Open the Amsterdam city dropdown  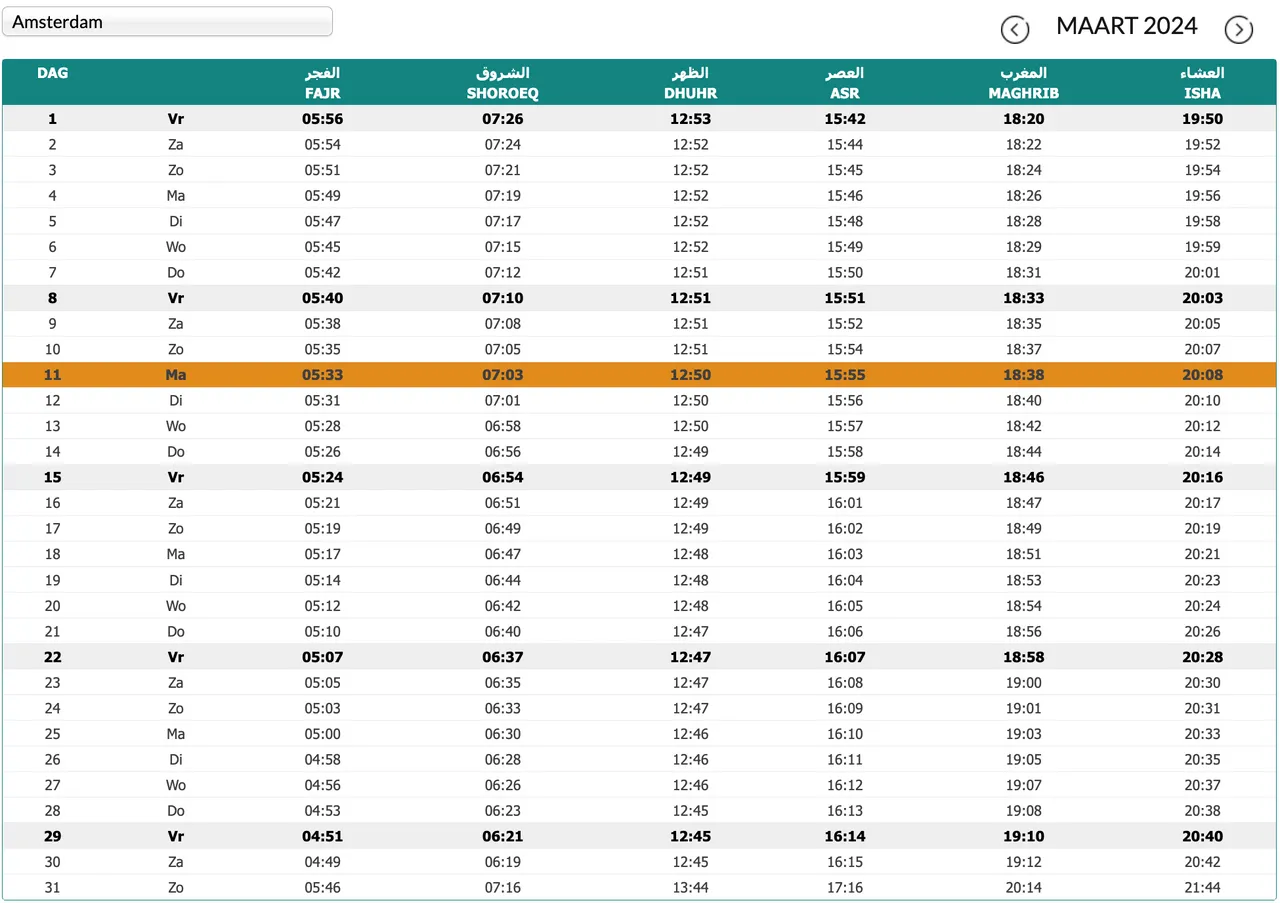pyautogui.click(x=167, y=22)
